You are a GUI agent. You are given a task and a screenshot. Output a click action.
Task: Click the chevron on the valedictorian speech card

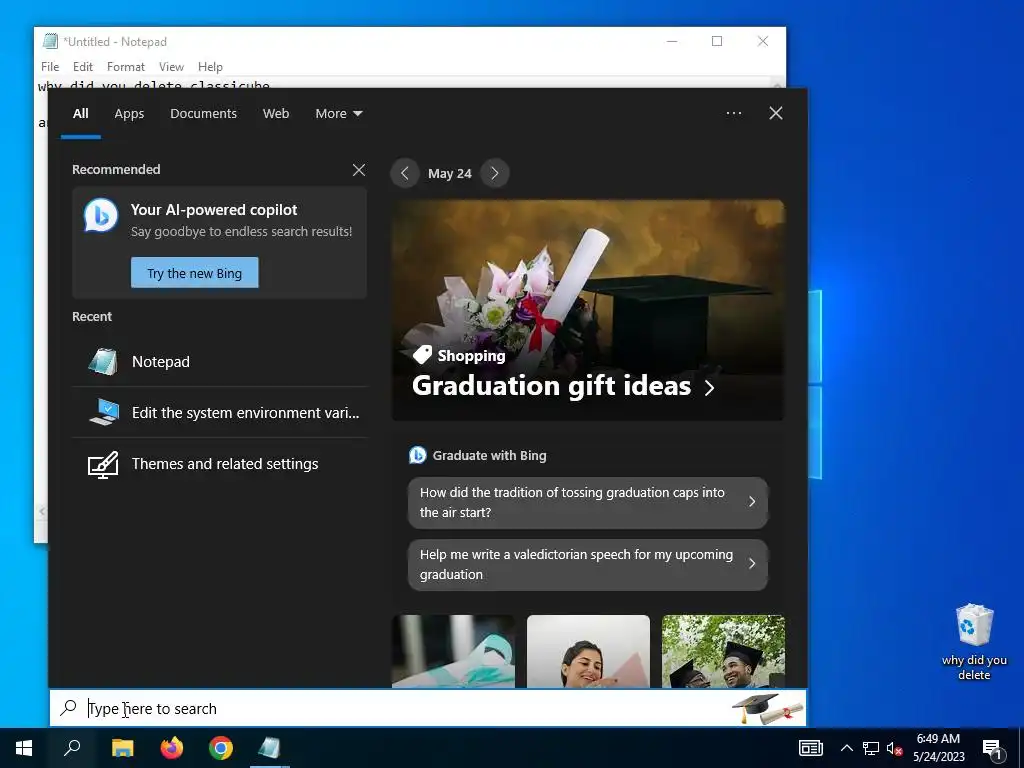click(x=752, y=563)
